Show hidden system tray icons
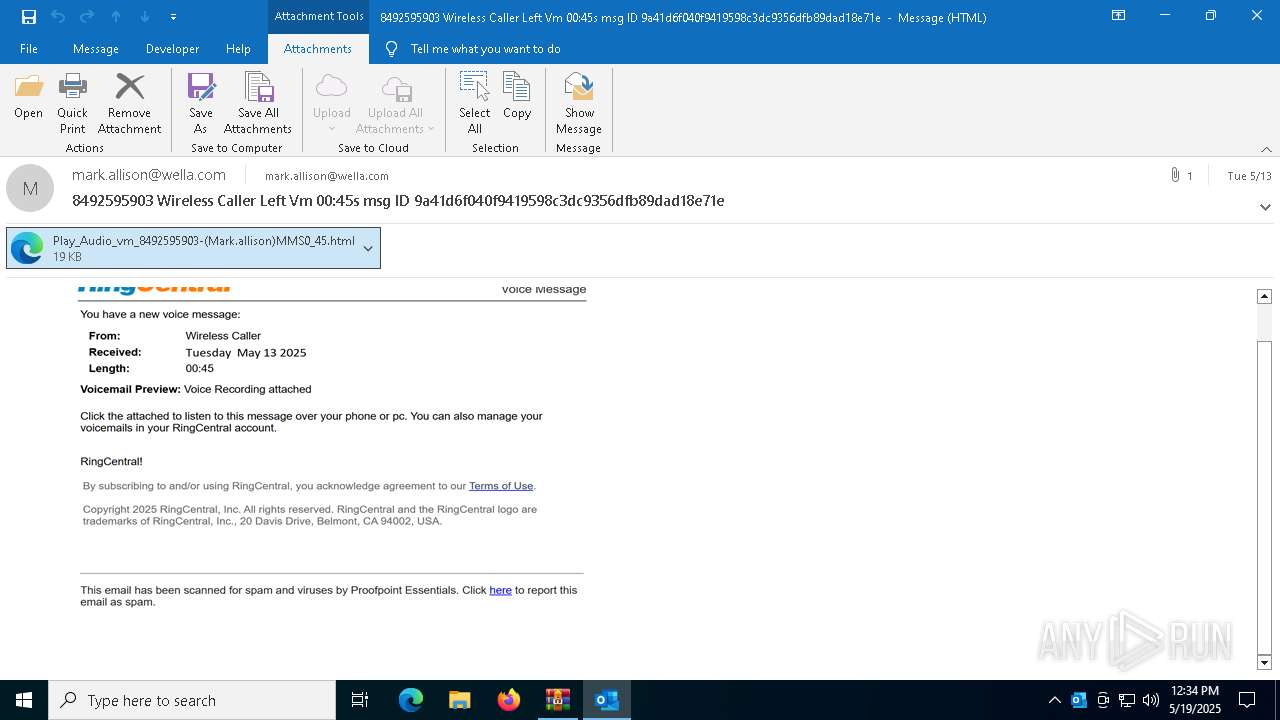Image resolution: width=1280 pixels, height=720 pixels. (x=1055, y=700)
